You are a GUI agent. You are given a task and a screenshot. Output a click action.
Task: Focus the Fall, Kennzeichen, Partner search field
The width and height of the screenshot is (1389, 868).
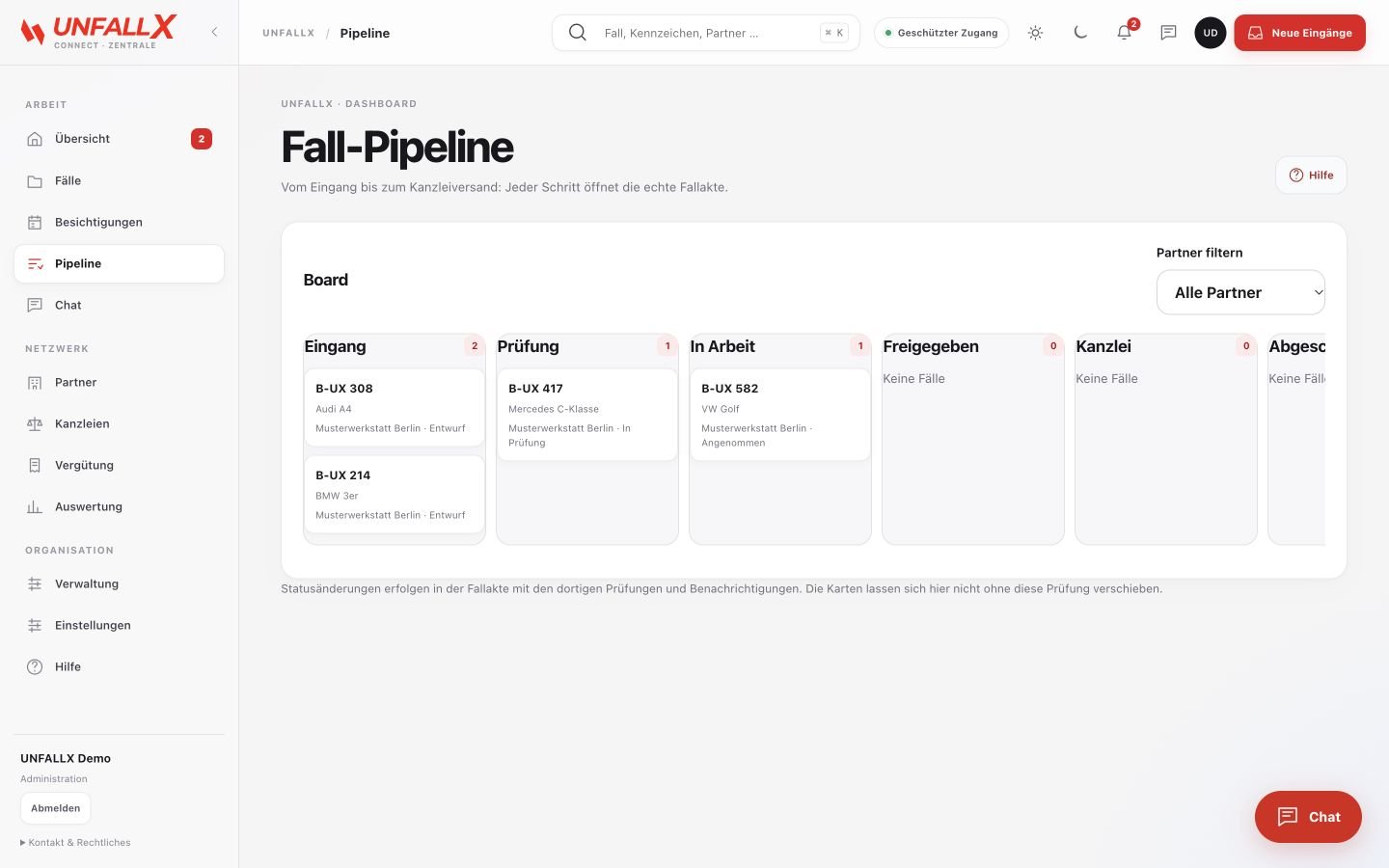click(706, 33)
